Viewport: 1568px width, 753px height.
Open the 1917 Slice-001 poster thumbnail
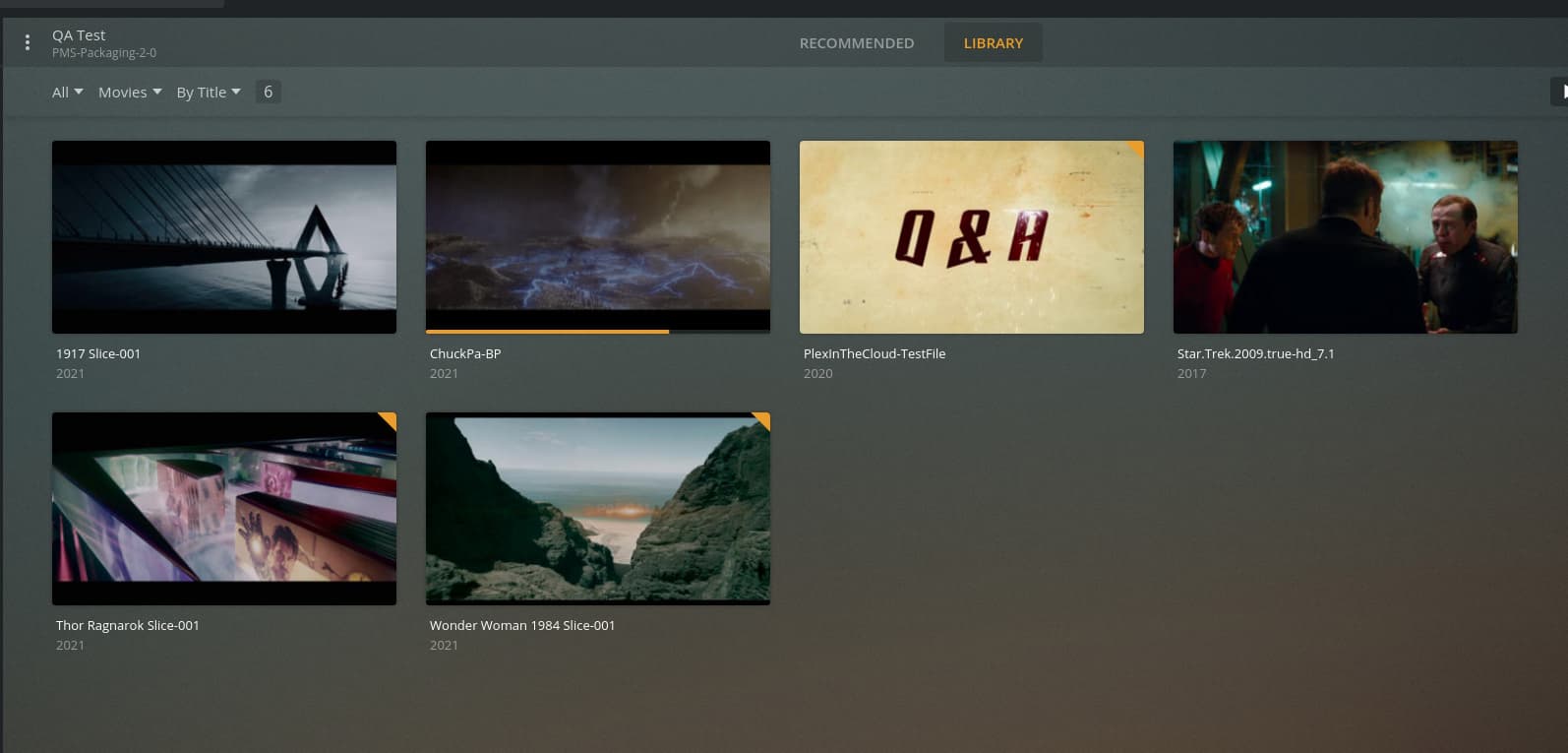224,237
